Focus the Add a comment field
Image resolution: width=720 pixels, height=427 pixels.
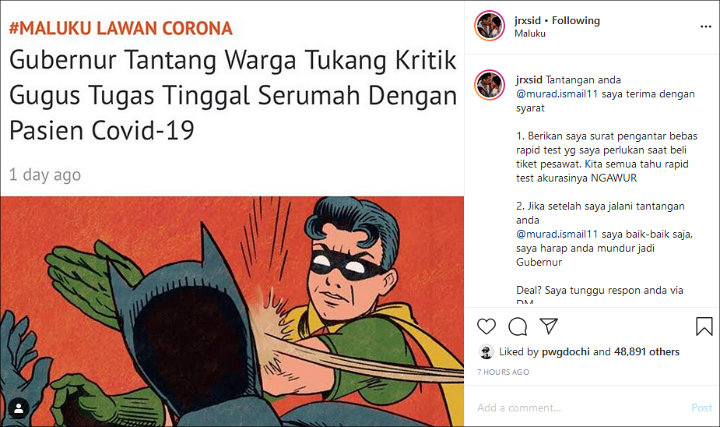[581, 408]
